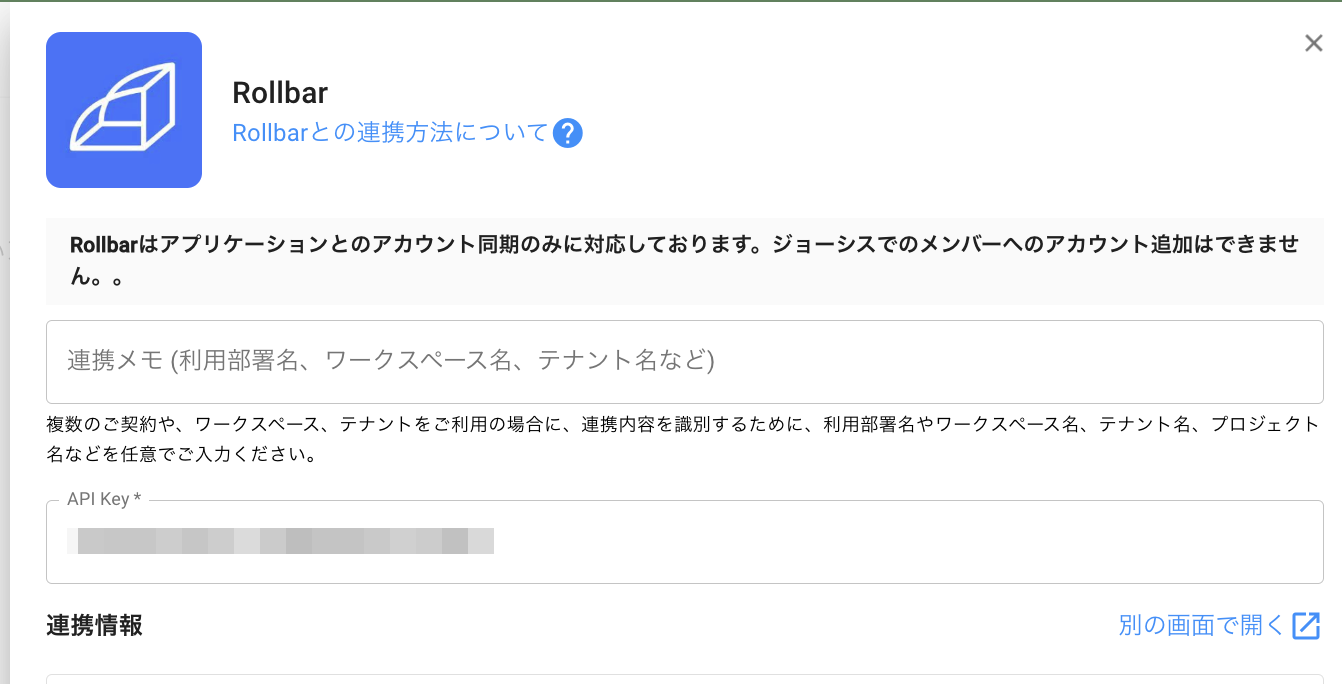Click the bold Rollbar account sync notice
This screenshot has width=1342, height=684.
click(684, 246)
